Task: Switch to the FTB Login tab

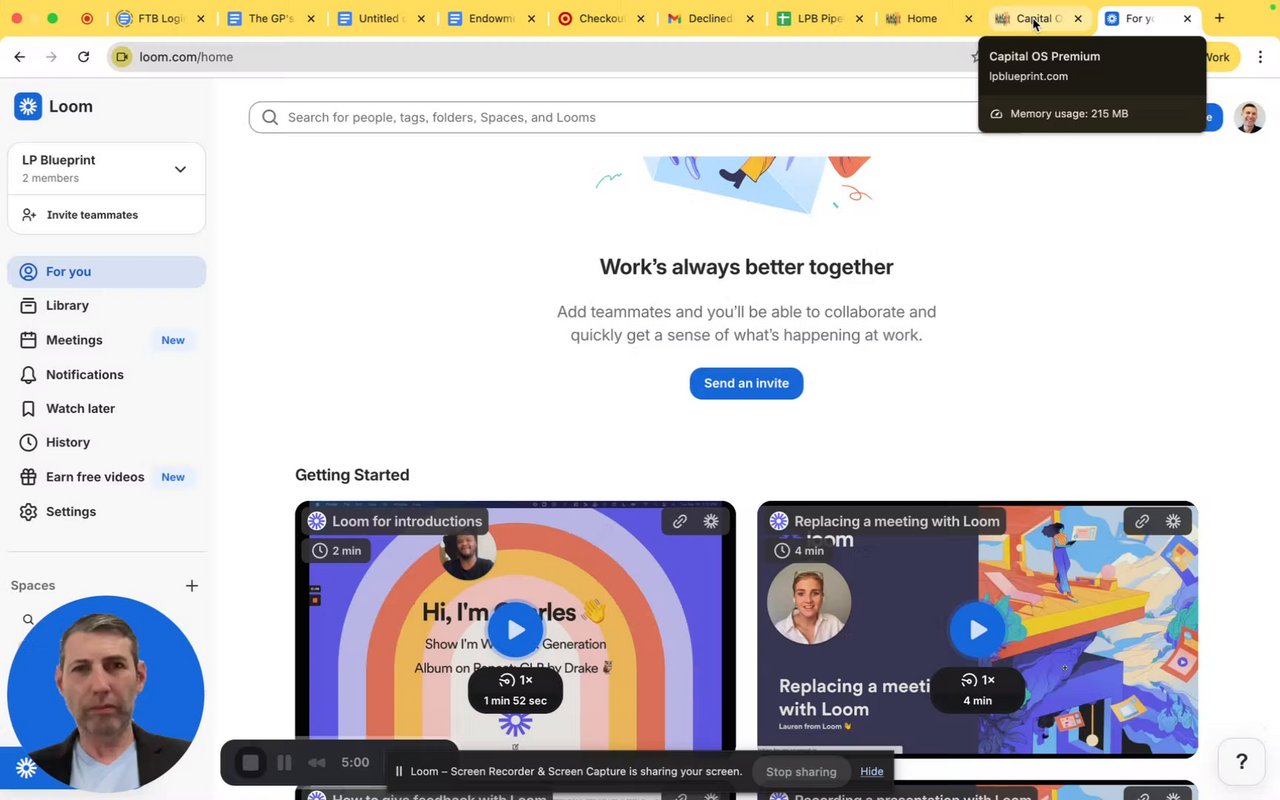Action: pos(160,18)
